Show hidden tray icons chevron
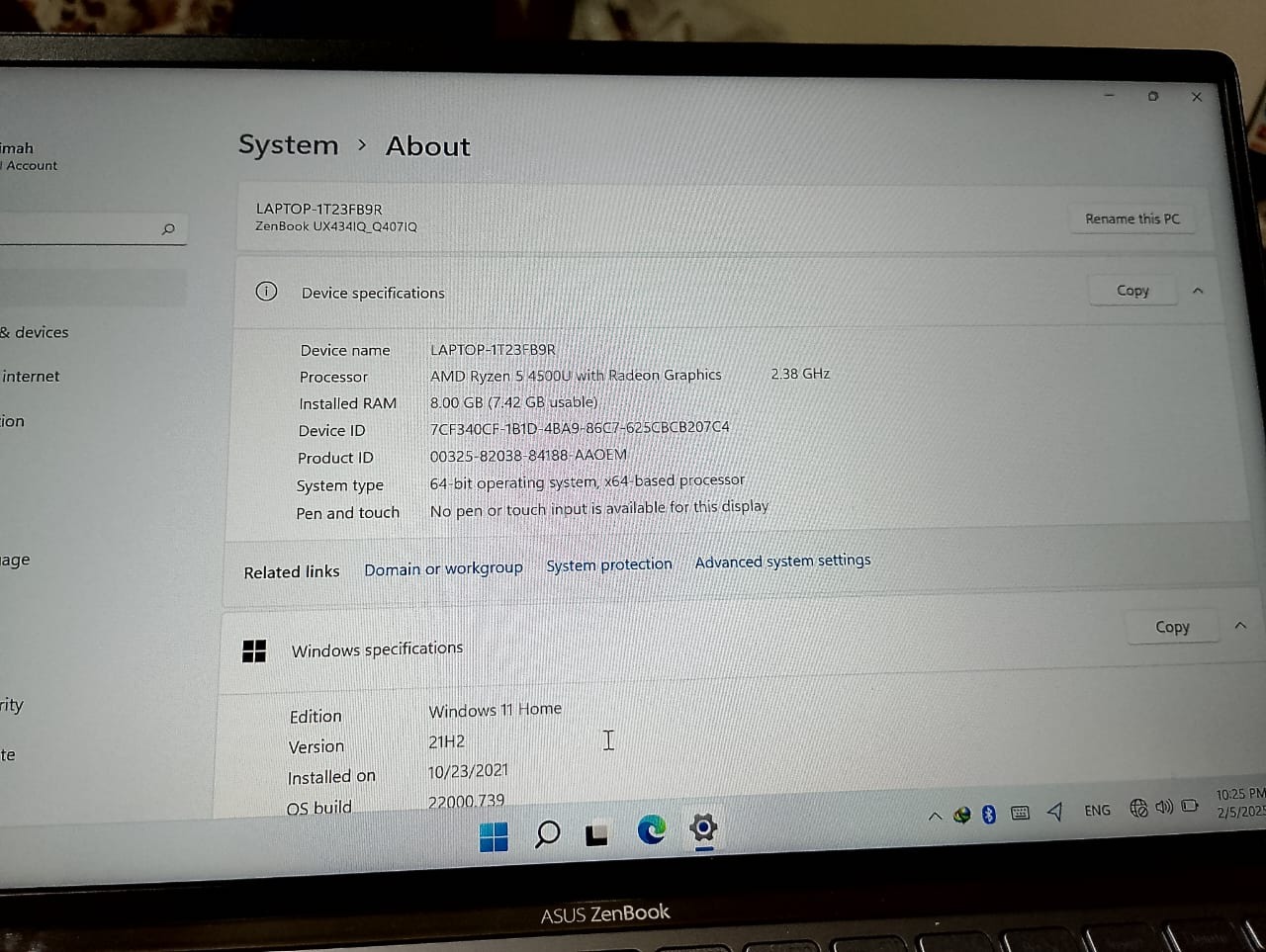The image size is (1266, 952). click(x=935, y=816)
